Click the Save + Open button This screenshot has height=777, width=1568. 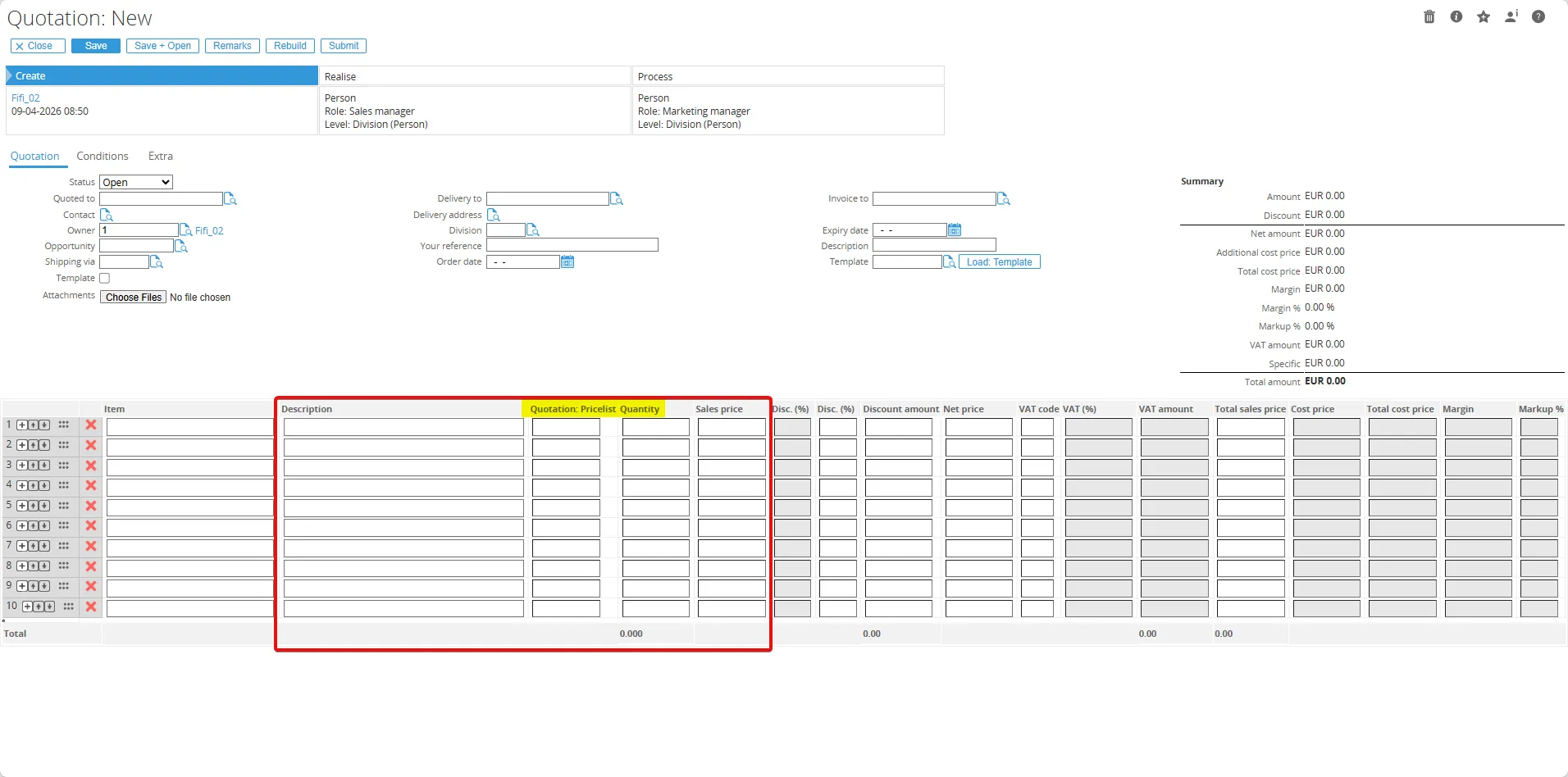coord(162,46)
